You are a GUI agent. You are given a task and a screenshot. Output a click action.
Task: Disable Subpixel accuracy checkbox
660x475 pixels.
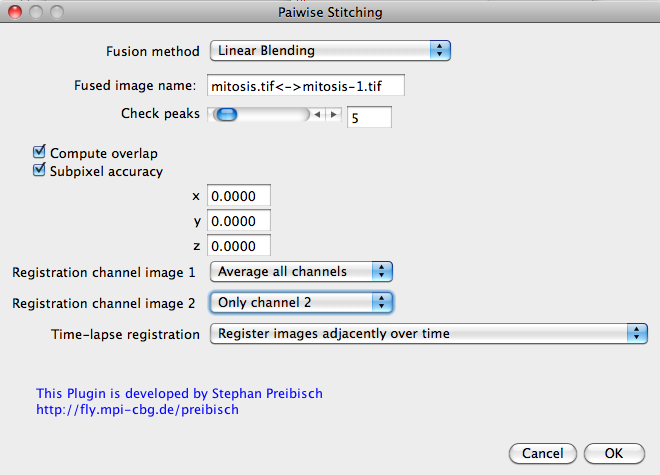39,170
